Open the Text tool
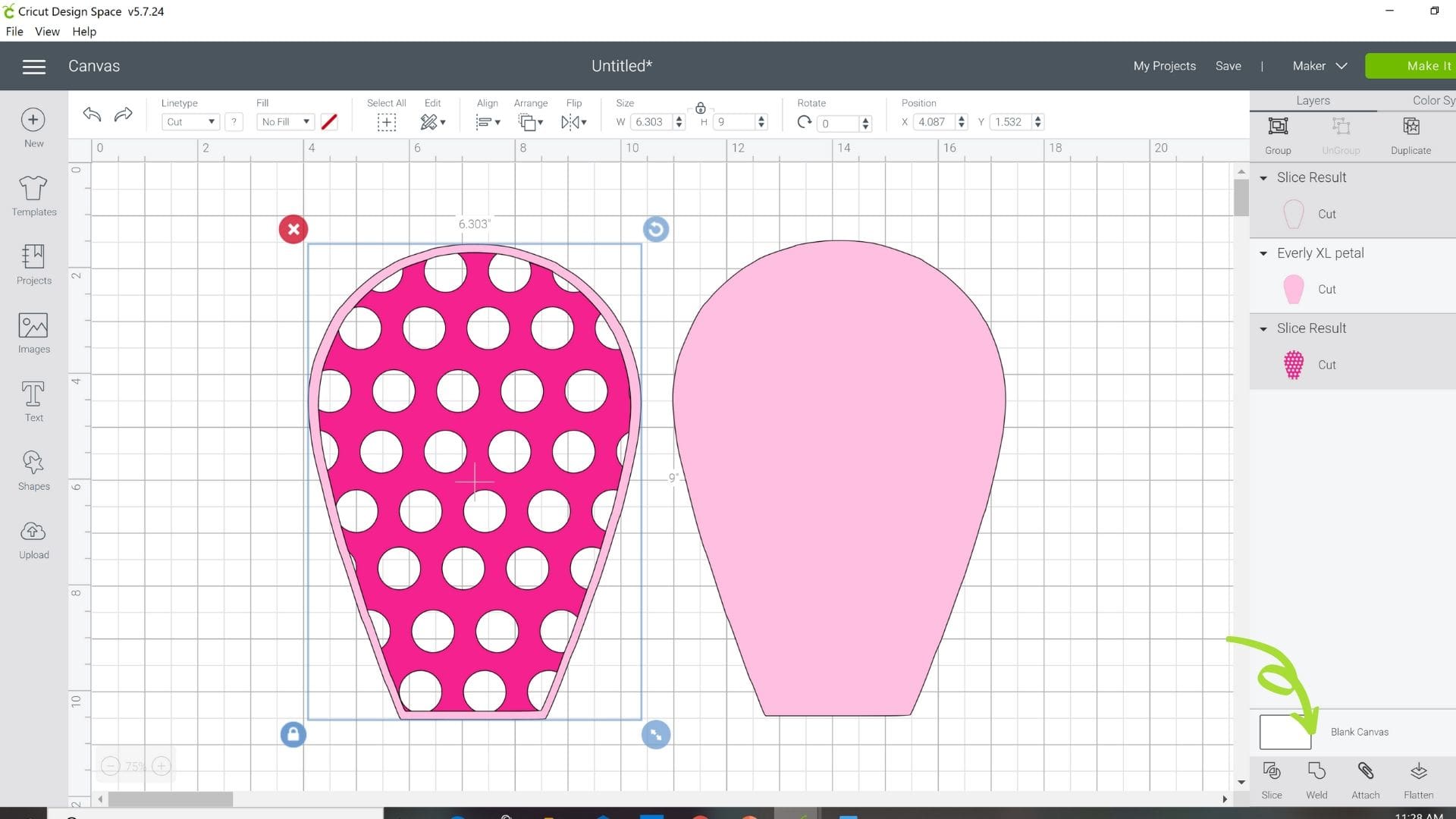This screenshot has height=819, width=1456. point(33,400)
